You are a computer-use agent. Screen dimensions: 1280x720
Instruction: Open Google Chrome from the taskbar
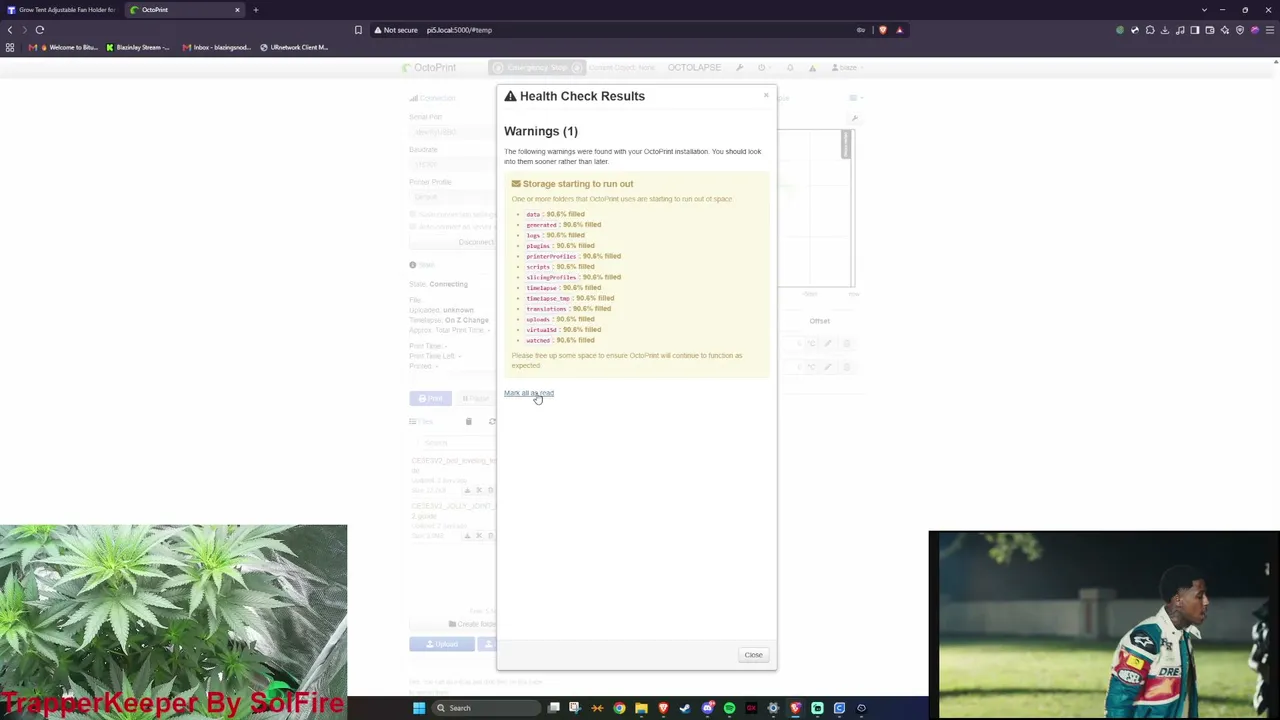pyautogui.click(x=619, y=708)
